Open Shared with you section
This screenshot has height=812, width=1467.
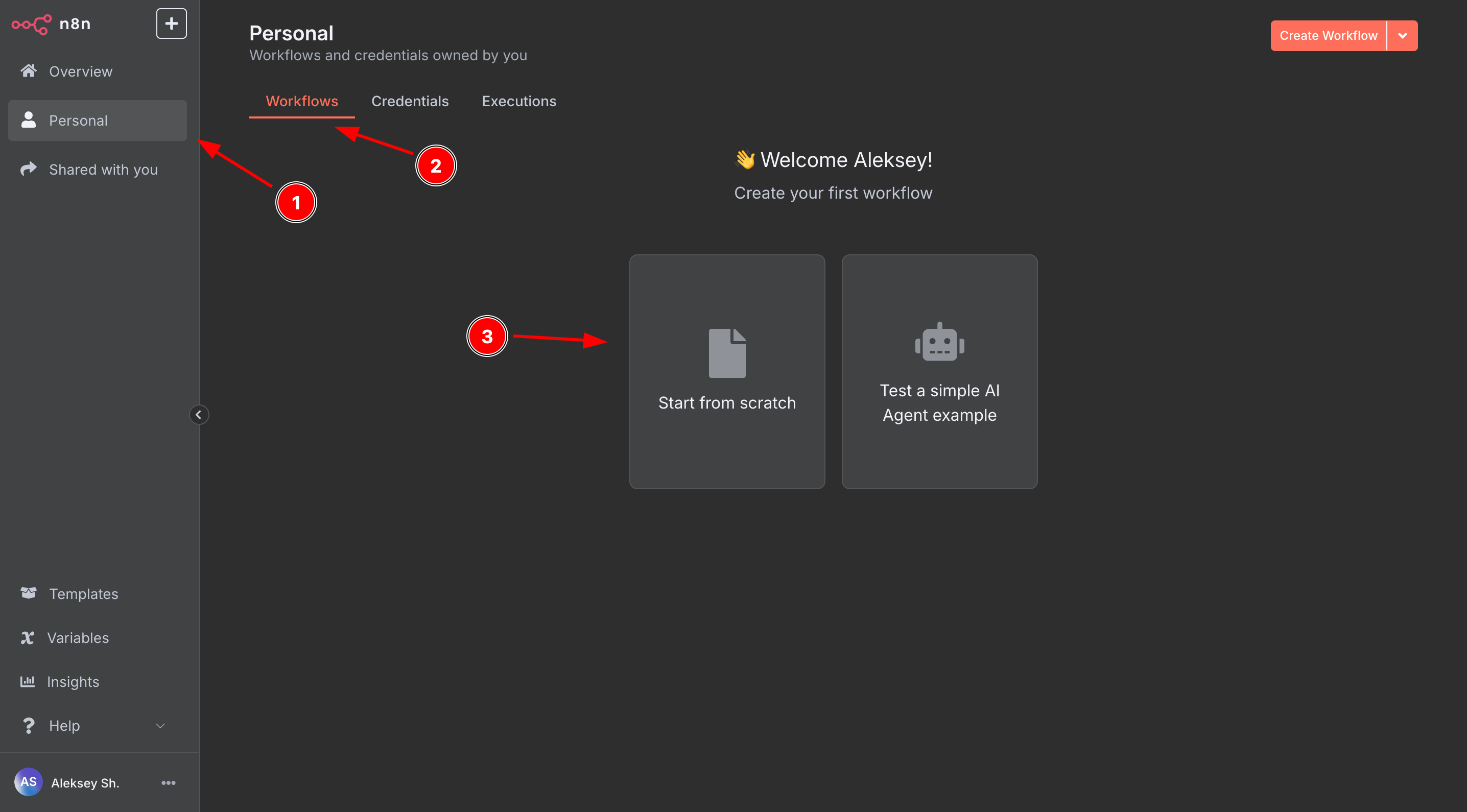tap(98, 169)
